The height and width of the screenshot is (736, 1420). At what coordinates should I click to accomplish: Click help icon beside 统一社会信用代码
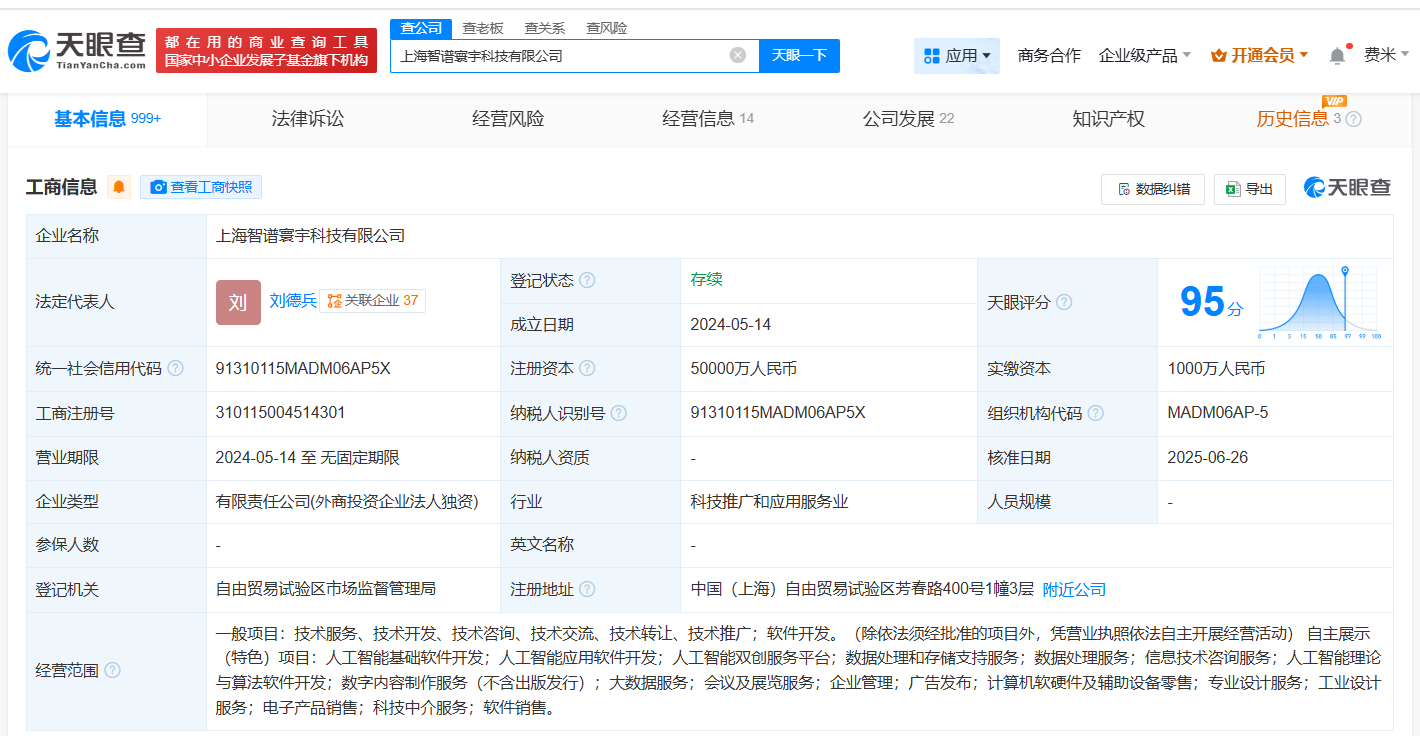coord(176,369)
